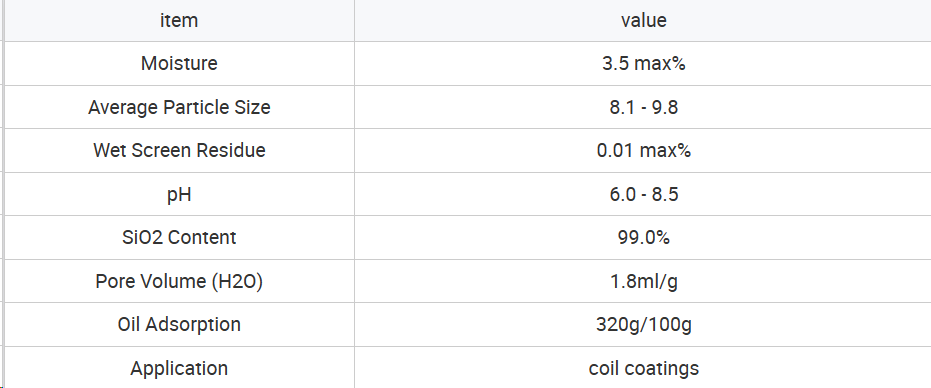
Task: Select the Moisture cell
Action: tap(179, 64)
